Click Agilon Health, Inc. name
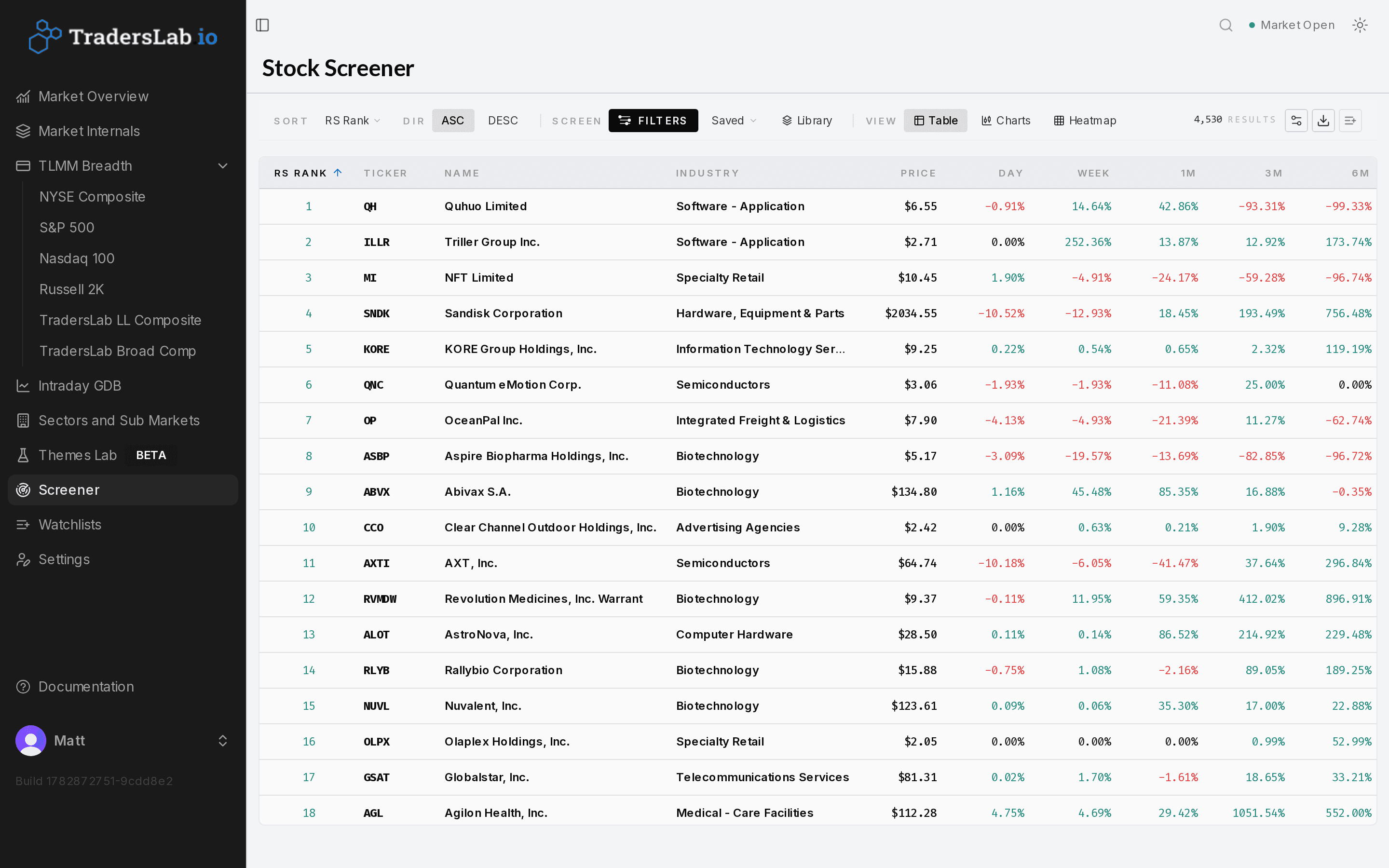The image size is (1389, 868). 496,813
